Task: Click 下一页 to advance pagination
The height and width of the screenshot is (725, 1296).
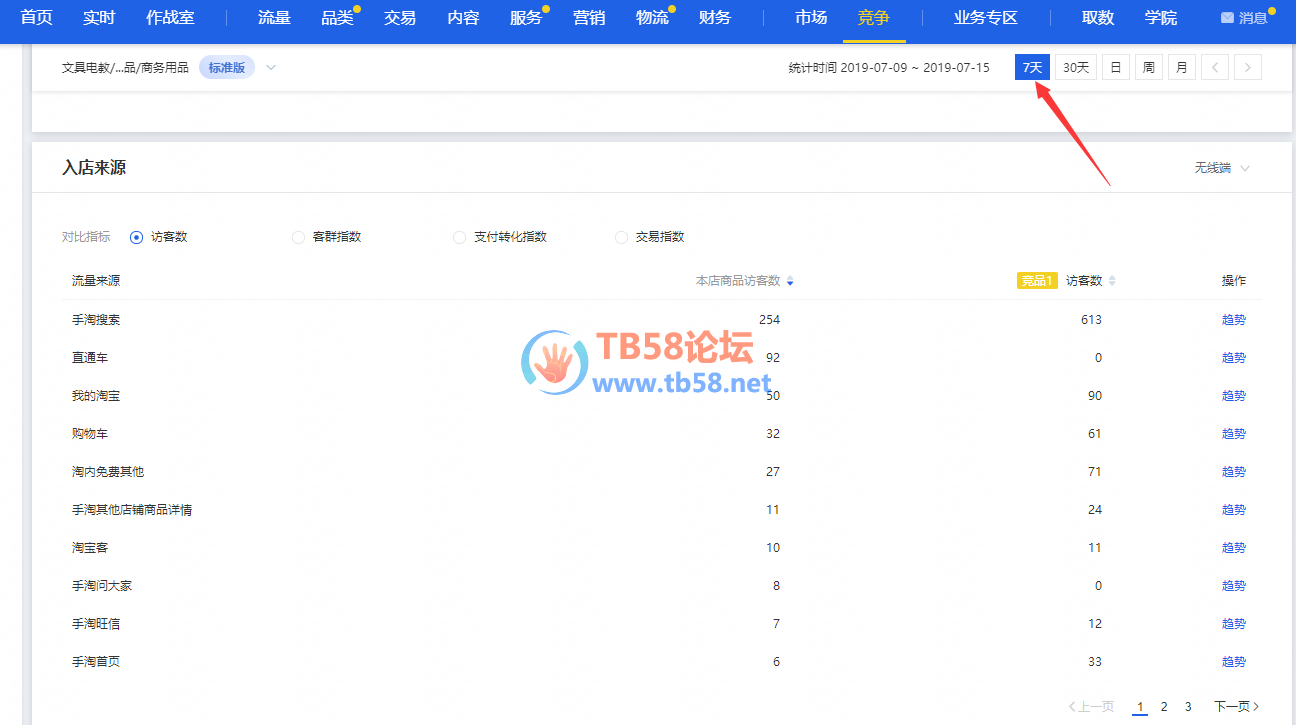Action: click(1236, 706)
